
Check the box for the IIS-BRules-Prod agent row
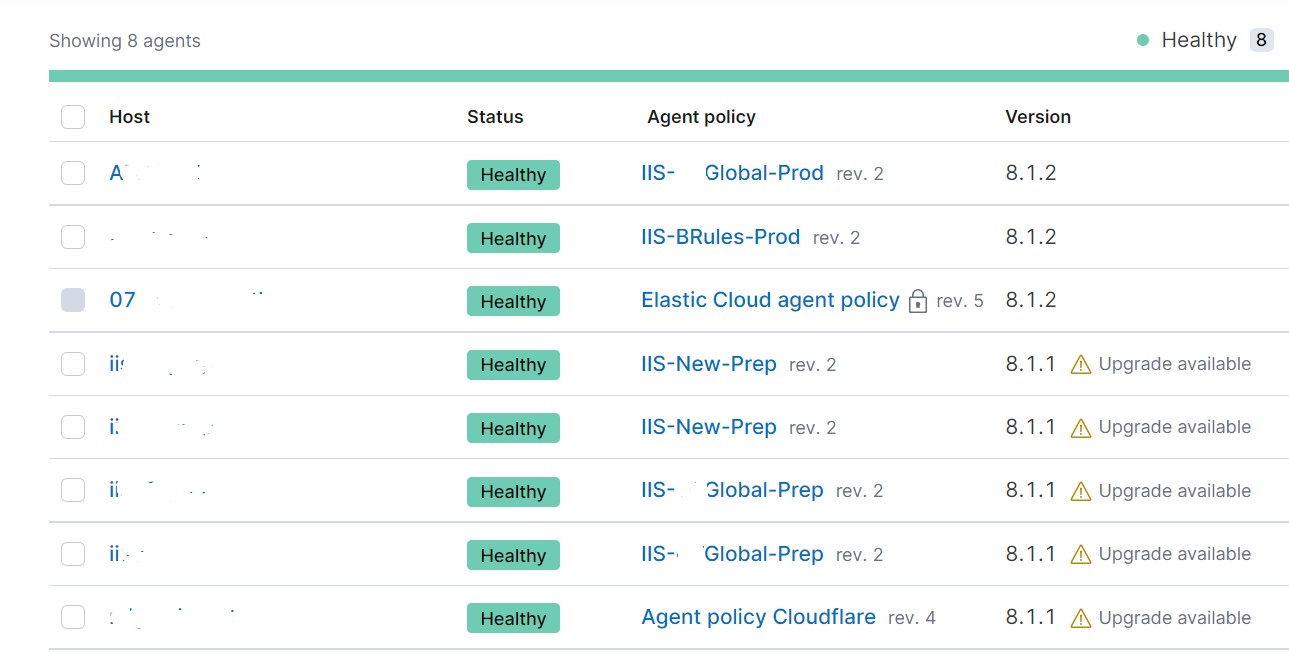[x=73, y=237]
